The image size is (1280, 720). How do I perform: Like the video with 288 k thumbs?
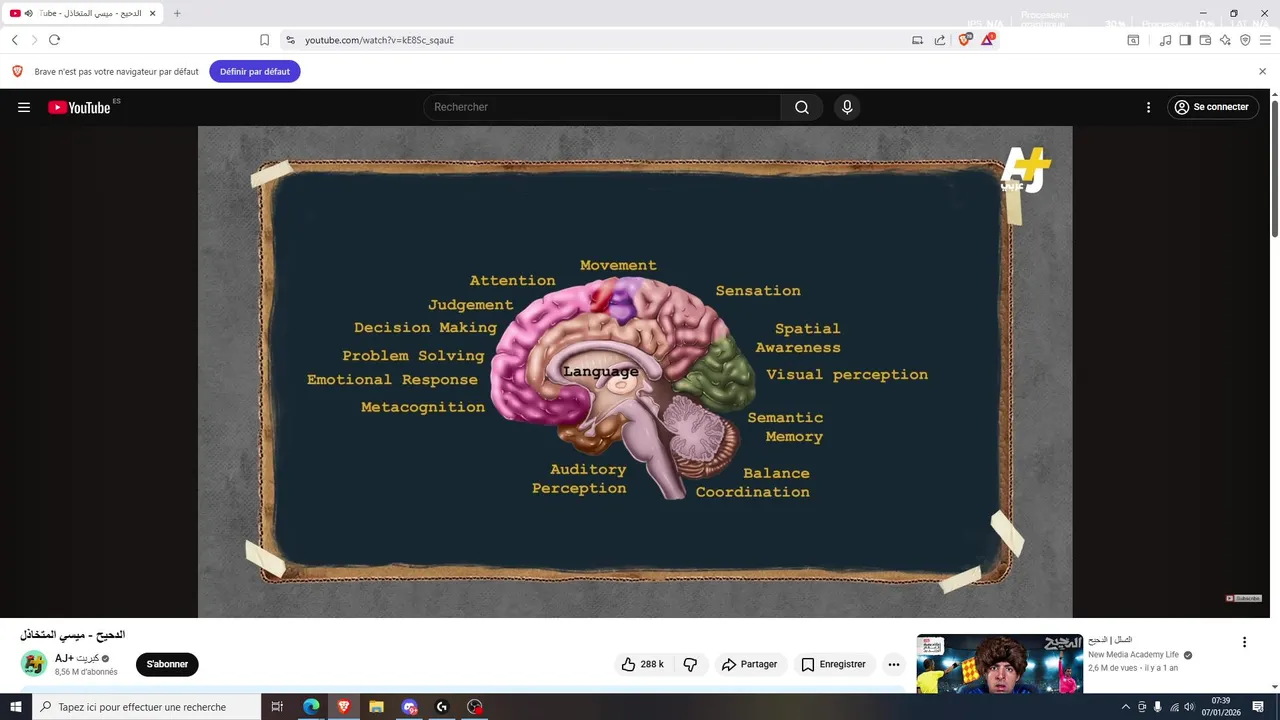(x=642, y=664)
